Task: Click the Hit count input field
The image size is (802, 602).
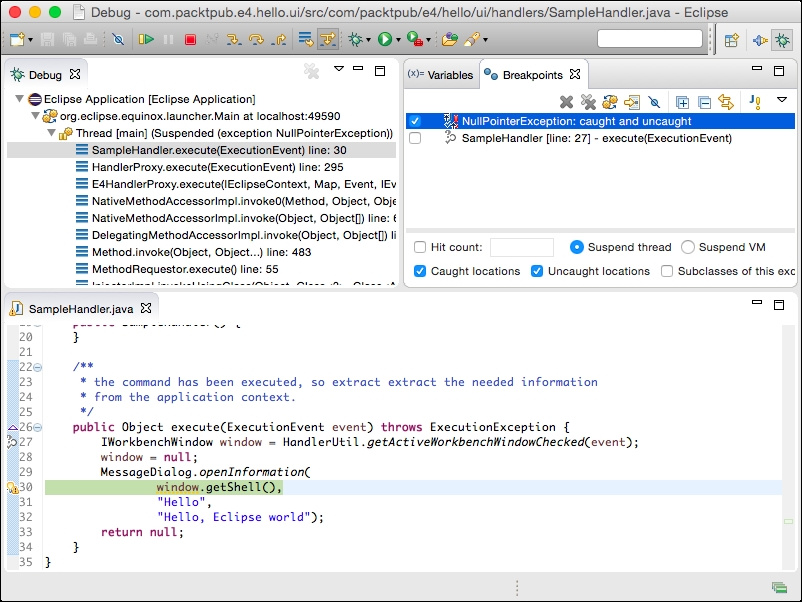Action: click(x=521, y=247)
